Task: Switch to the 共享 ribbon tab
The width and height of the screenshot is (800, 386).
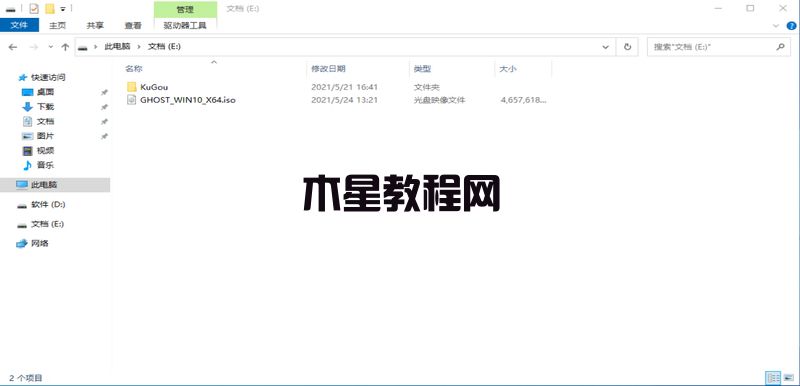Action: [x=95, y=25]
